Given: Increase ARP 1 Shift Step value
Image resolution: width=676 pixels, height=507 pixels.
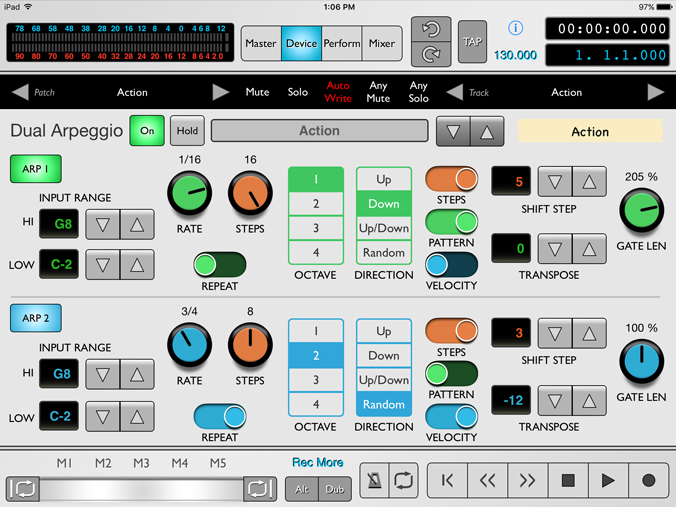Looking at the screenshot, I should click(x=589, y=182).
